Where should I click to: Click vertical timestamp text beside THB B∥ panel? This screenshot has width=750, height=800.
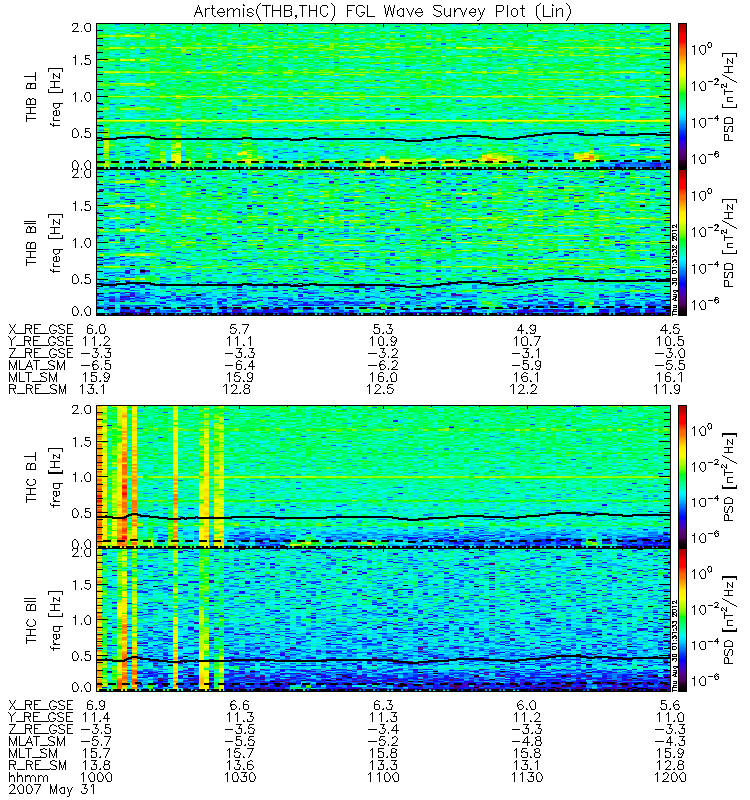[x=674, y=269]
